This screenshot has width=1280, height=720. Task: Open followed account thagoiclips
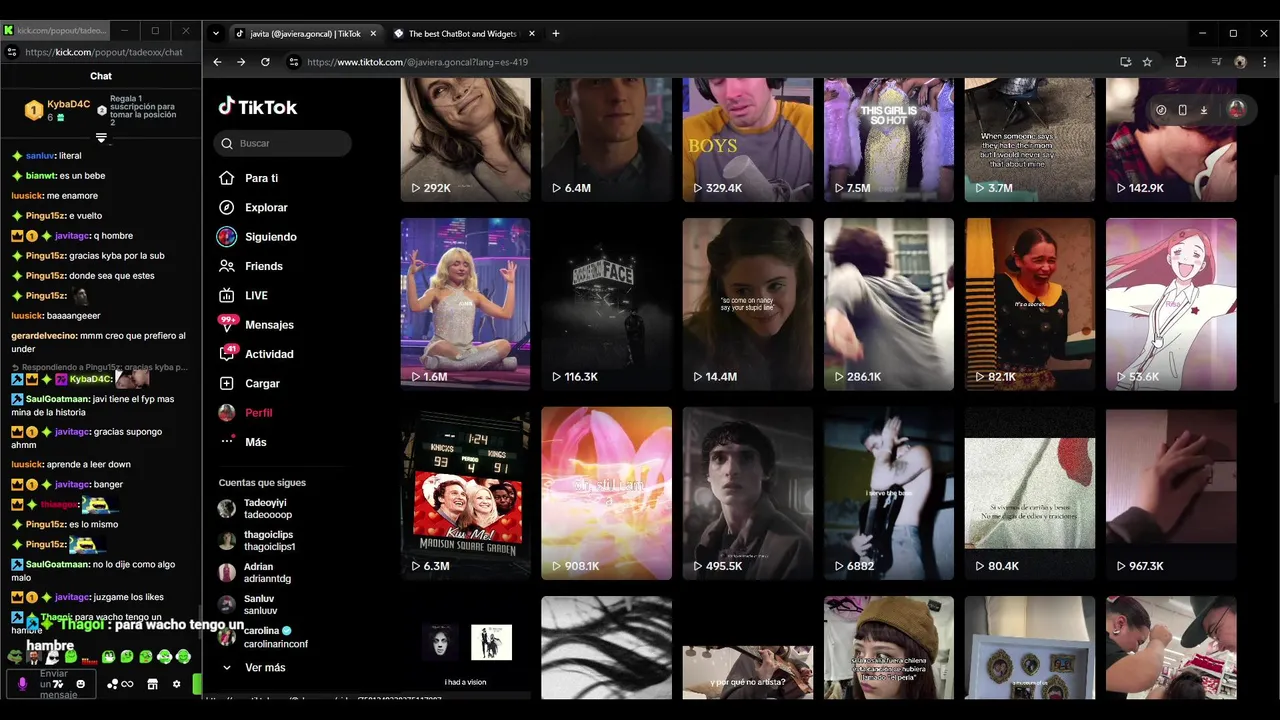coord(257,541)
